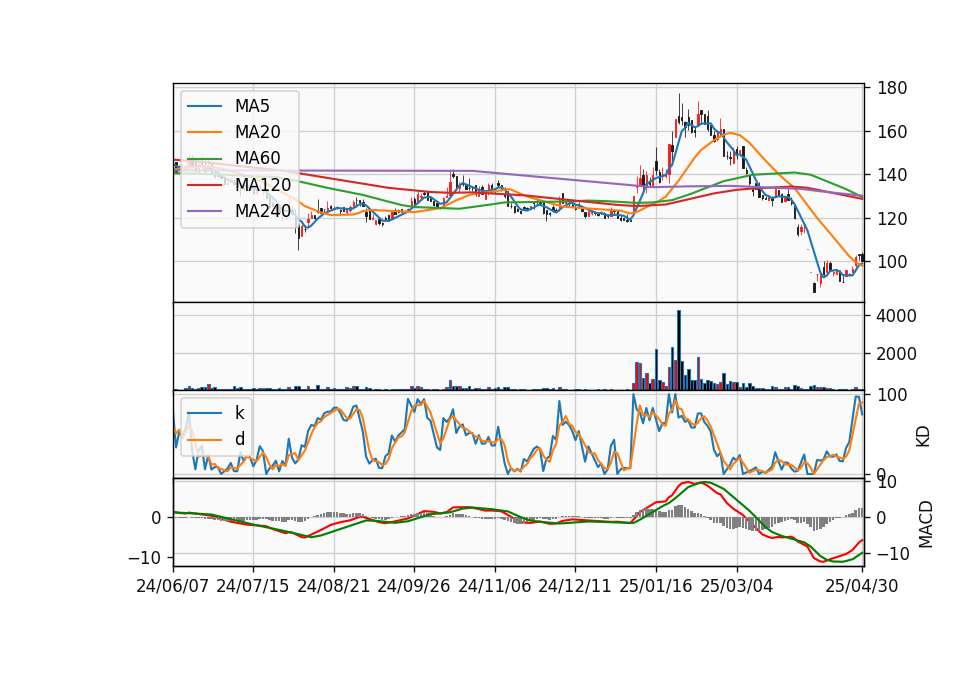The width and height of the screenshot is (960, 690).
Task: Click the MACD axis title
Action: 926,524
